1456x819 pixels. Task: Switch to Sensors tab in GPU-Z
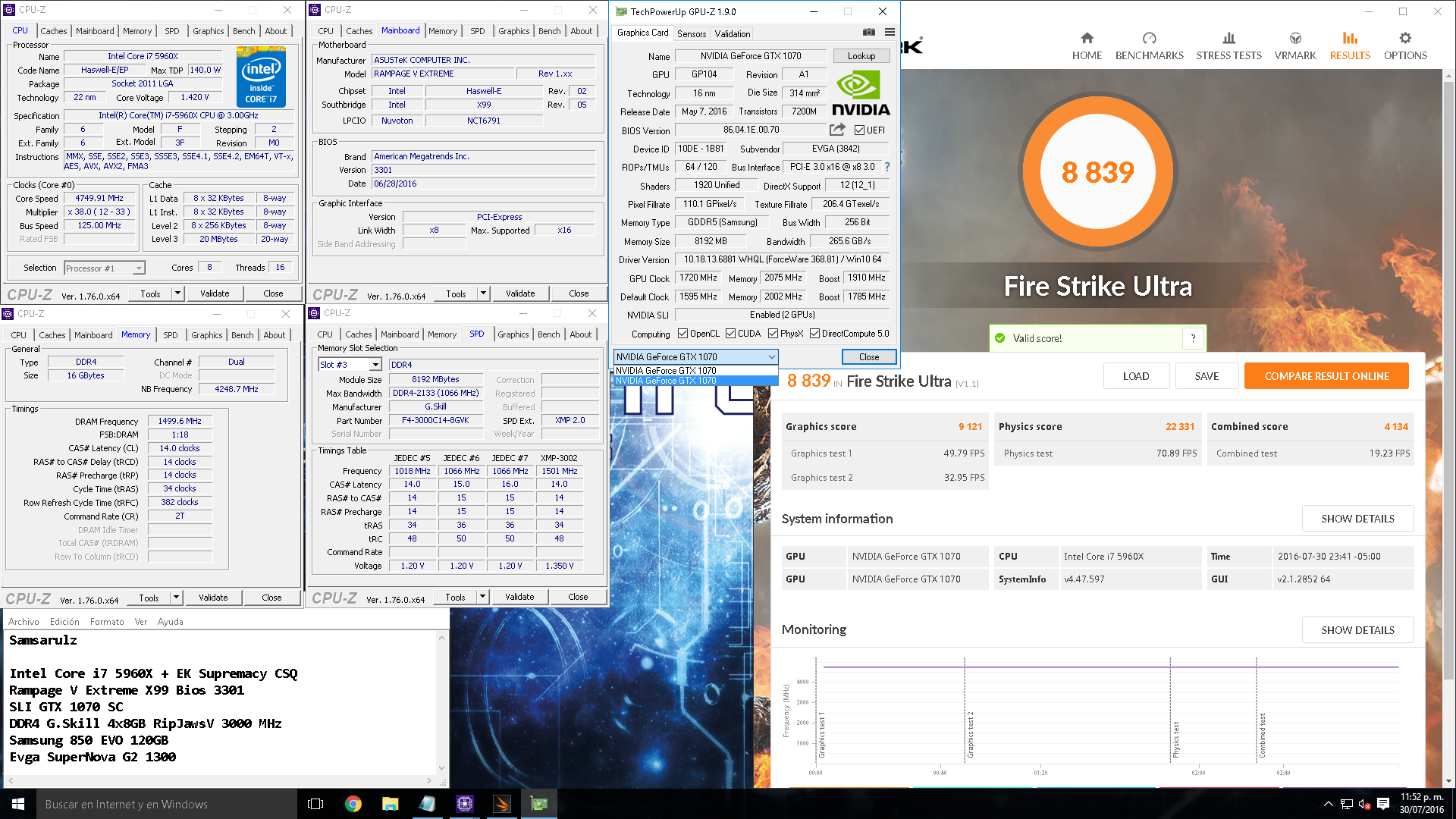pos(692,33)
